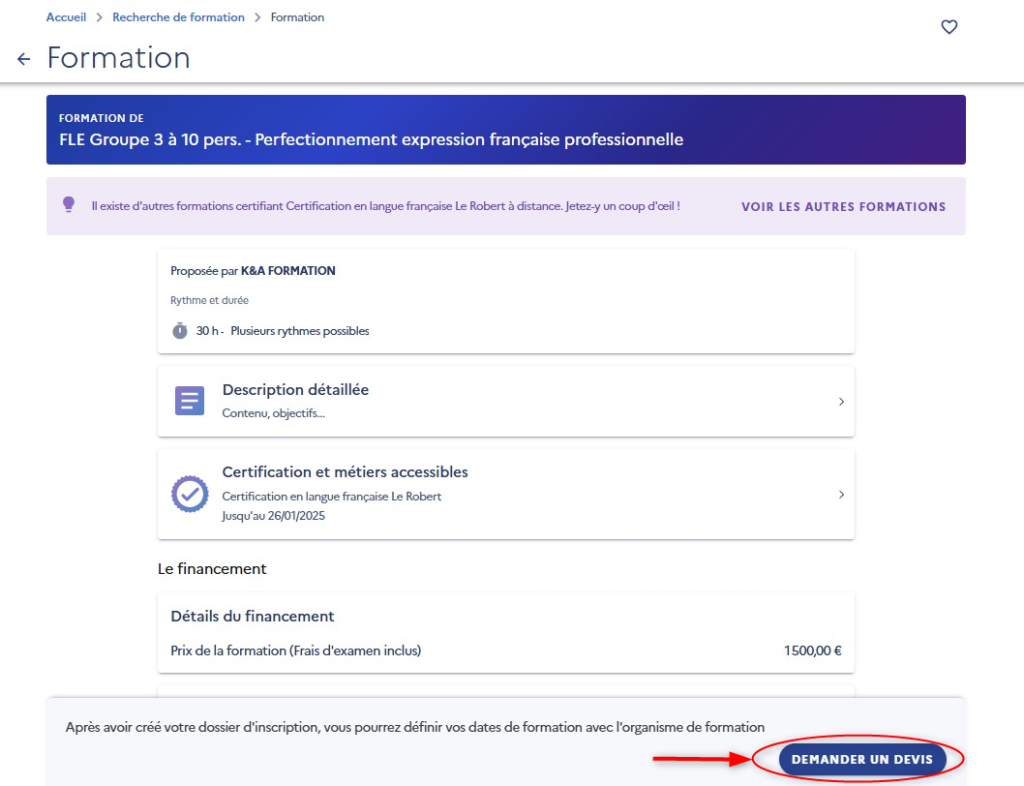Viewport: 1024px width, 786px height.
Task: Click the FLE Groupe formation title banner
Action: pos(371,140)
